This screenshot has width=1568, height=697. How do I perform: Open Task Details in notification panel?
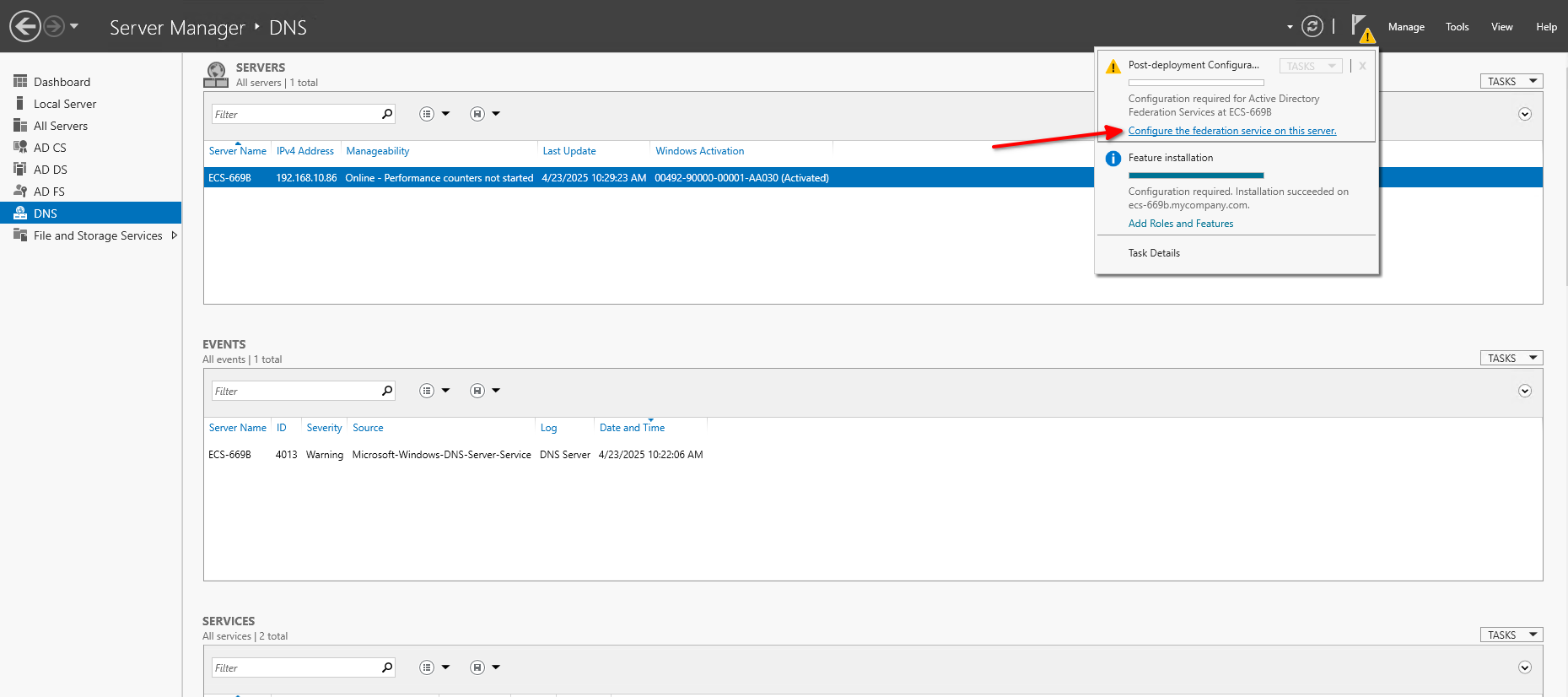click(1154, 253)
